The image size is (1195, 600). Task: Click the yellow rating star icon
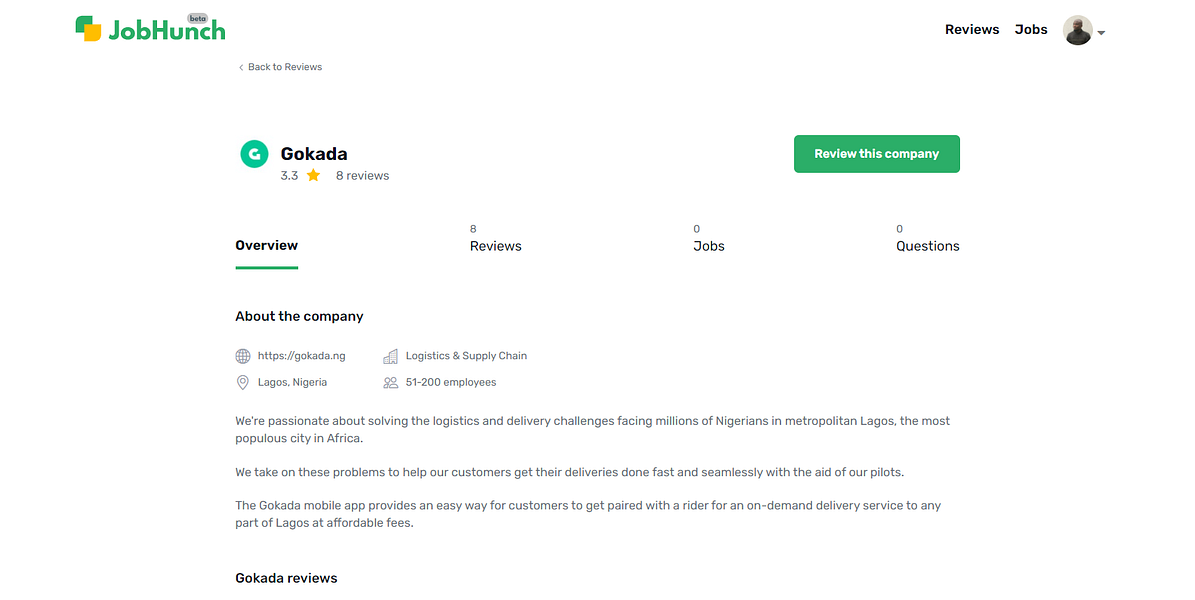coord(314,176)
